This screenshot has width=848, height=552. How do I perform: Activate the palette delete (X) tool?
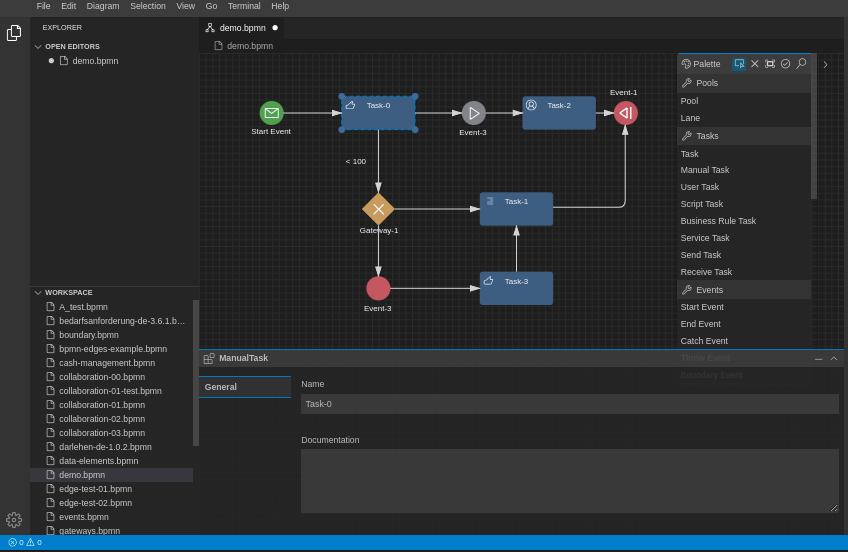point(754,64)
